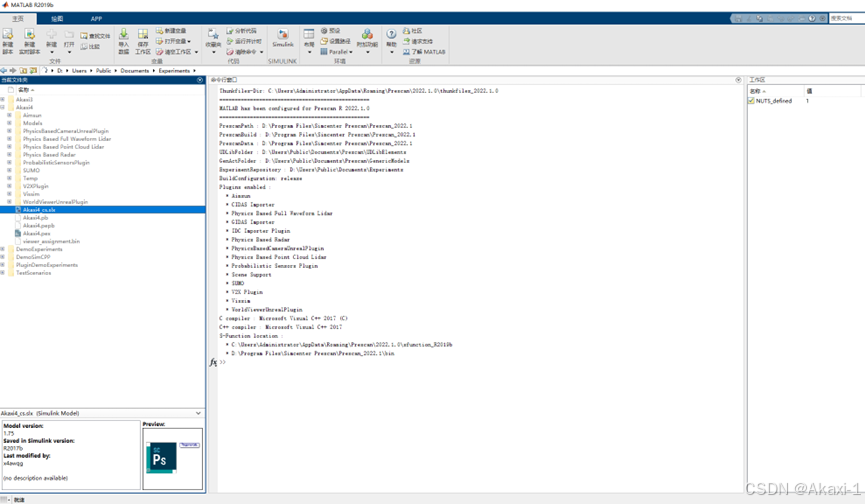
Task: Switch to the APP tab
Action: click(97, 19)
